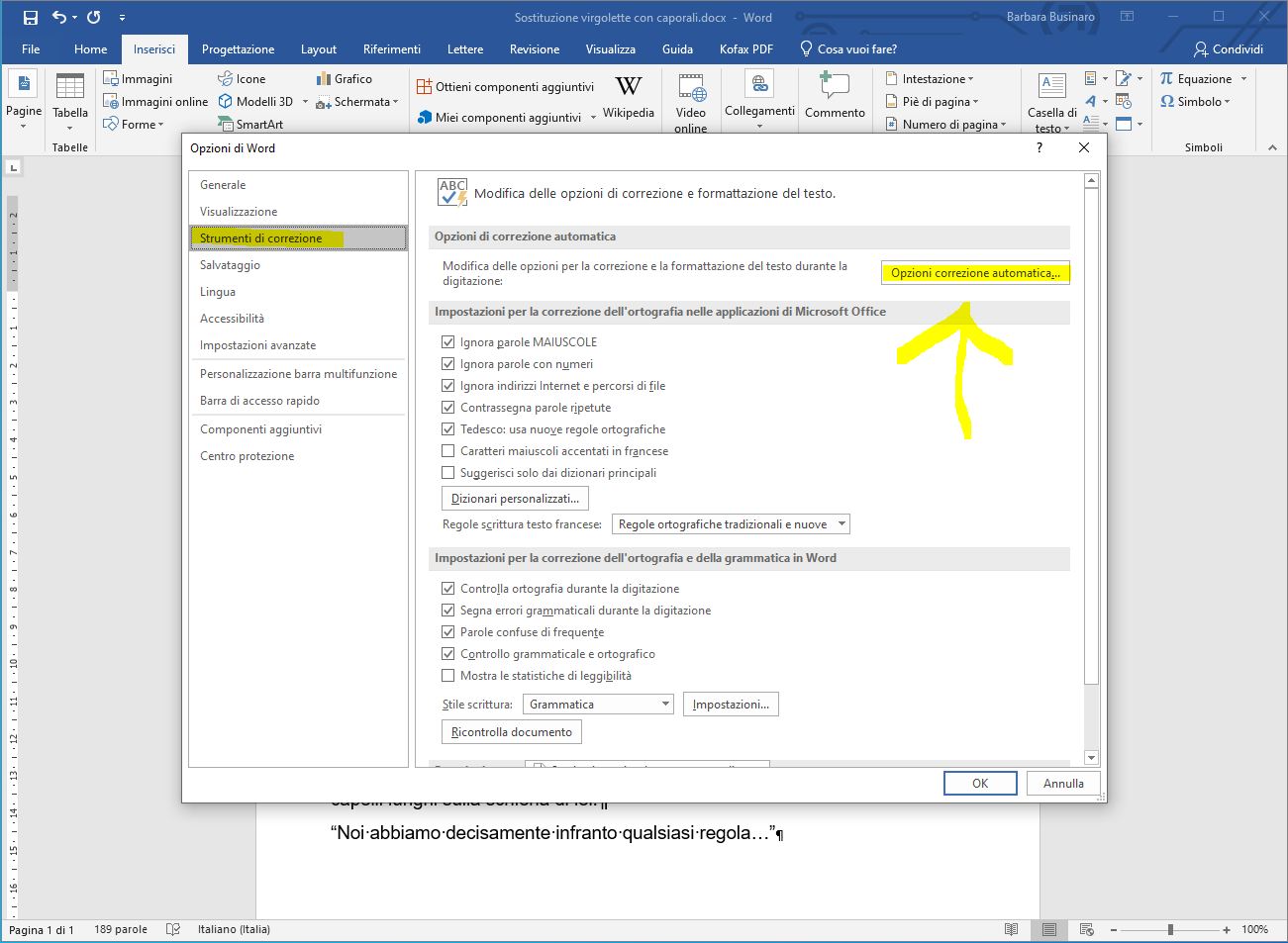The height and width of the screenshot is (943, 1288).
Task: Toggle Mostra le statistiche di leggibilità
Action: pyautogui.click(x=448, y=676)
